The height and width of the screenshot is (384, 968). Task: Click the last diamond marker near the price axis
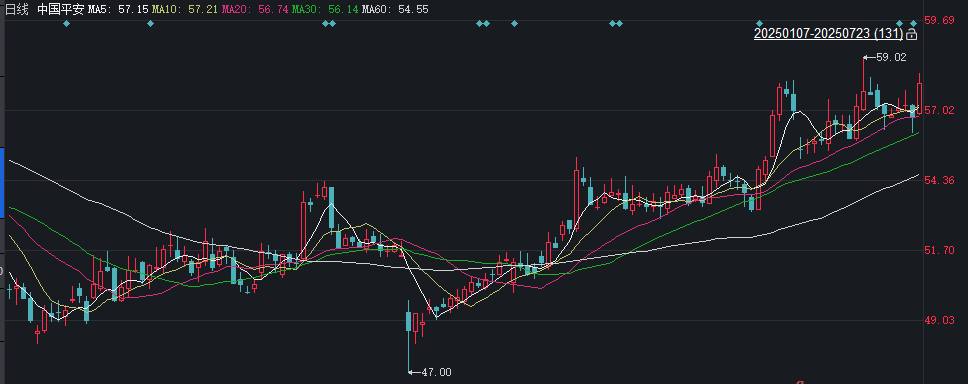click(x=914, y=23)
